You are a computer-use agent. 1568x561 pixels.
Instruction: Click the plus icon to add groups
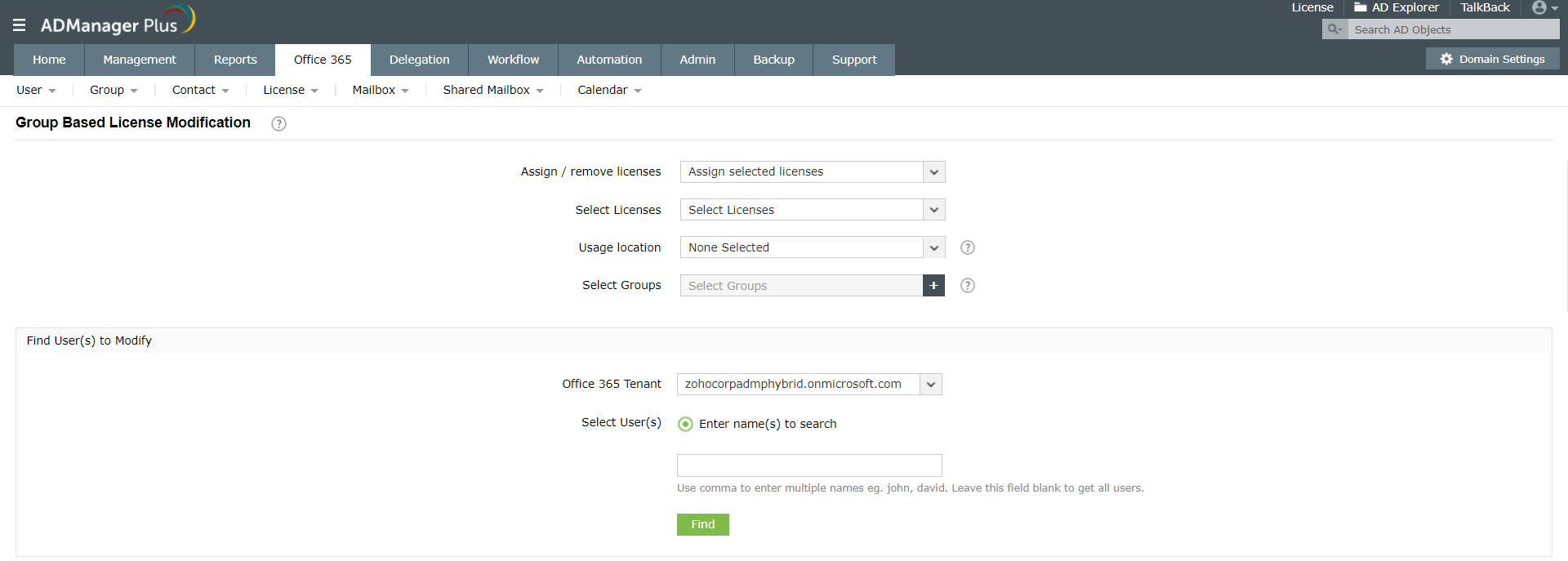[x=933, y=285]
